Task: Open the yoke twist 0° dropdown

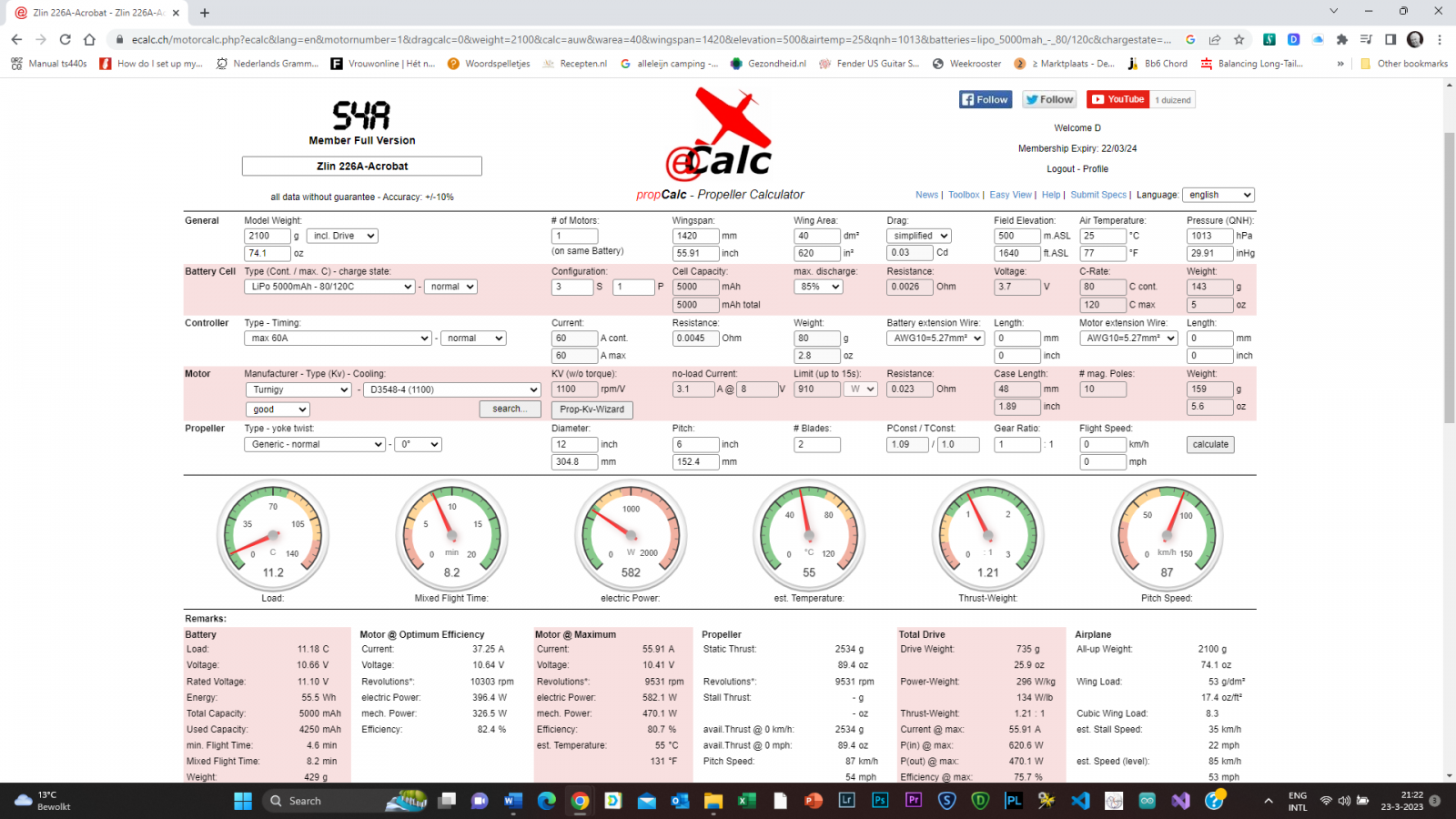Action: pyautogui.click(x=418, y=444)
